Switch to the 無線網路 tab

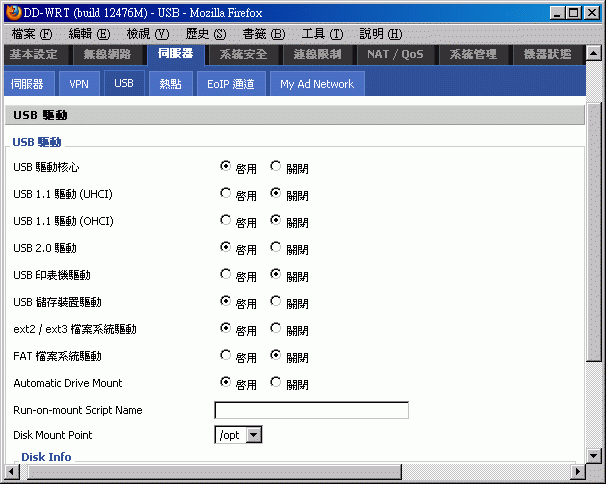click(x=106, y=54)
